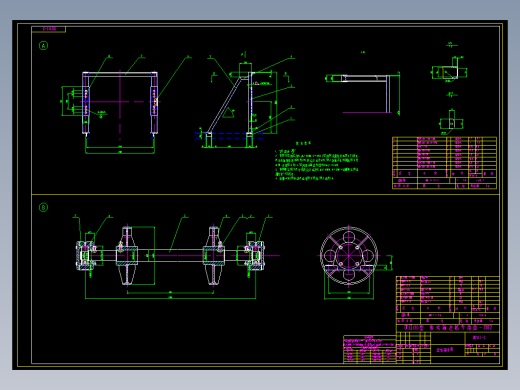
Task: Select the circular flange end view
Action: pyautogui.click(x=349, y=256)
